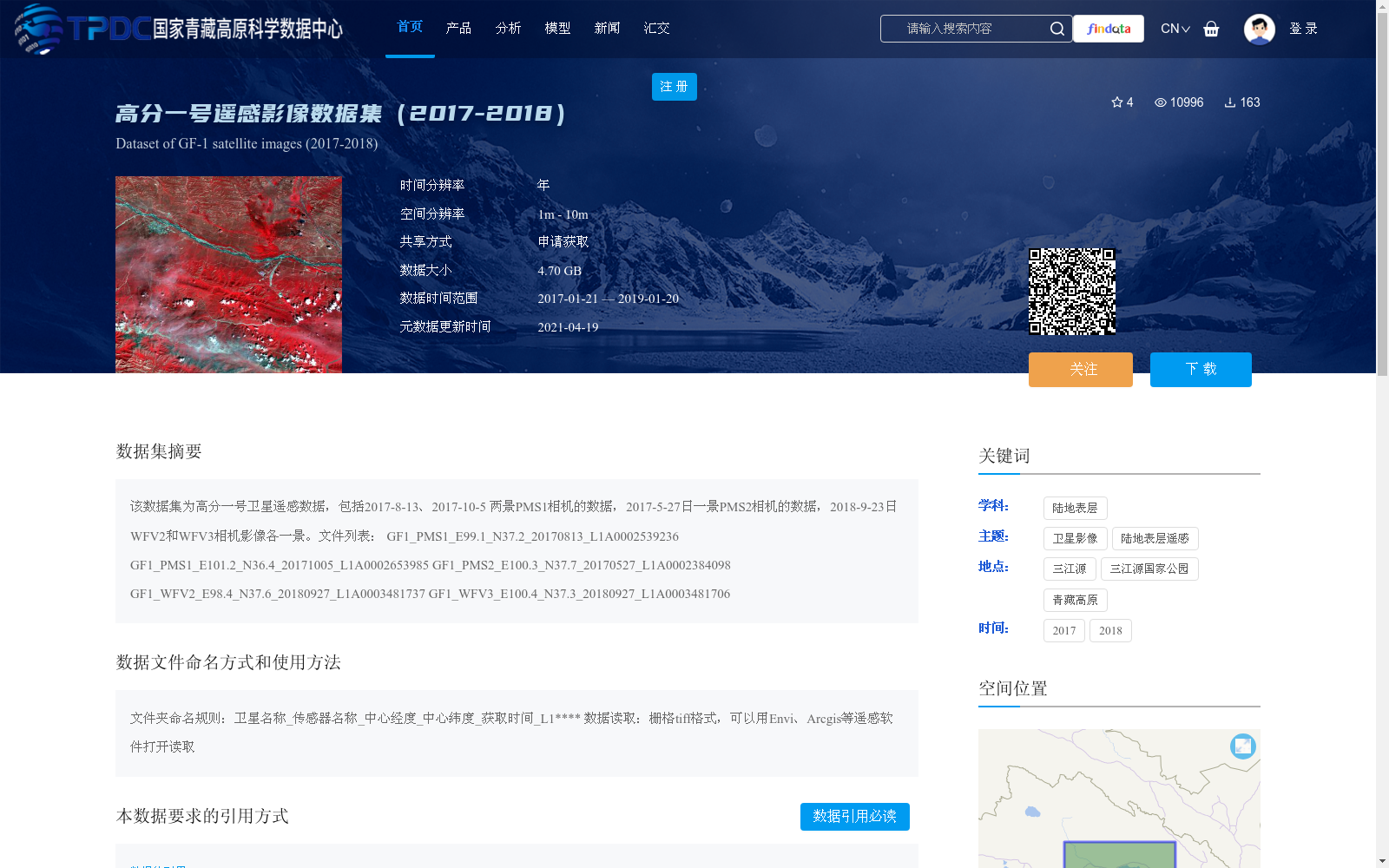1389x868 pixels.
Task: Select the 三江源国家公园 location tag
Action: (1149, 569)
